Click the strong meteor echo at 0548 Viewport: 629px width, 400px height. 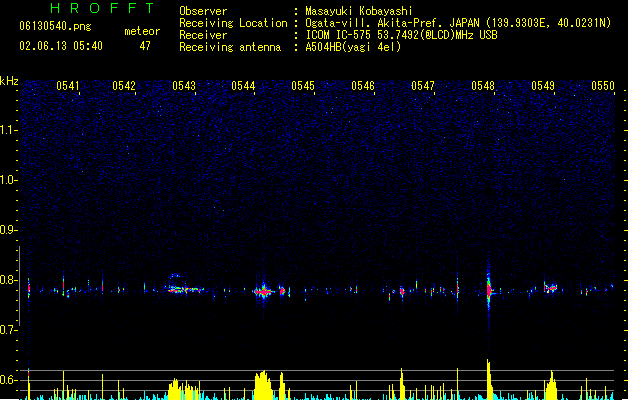pos(489,289)
